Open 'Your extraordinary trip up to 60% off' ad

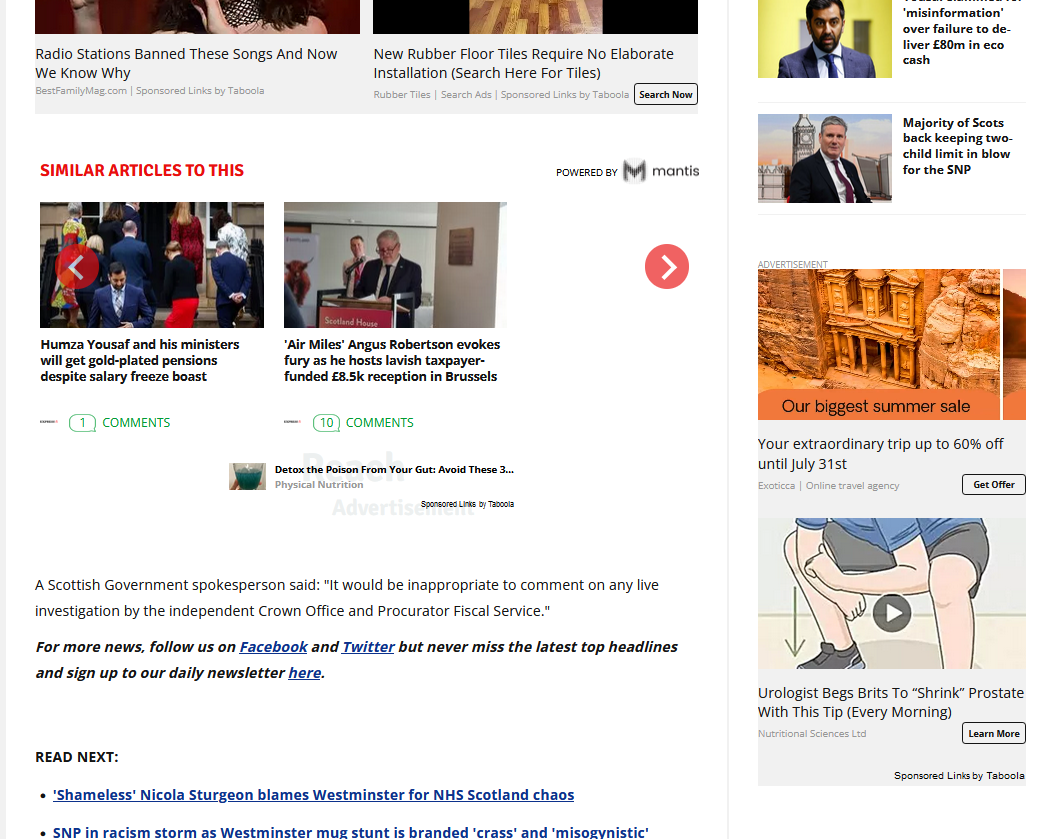pyautogui.click(x=880, y=453)
